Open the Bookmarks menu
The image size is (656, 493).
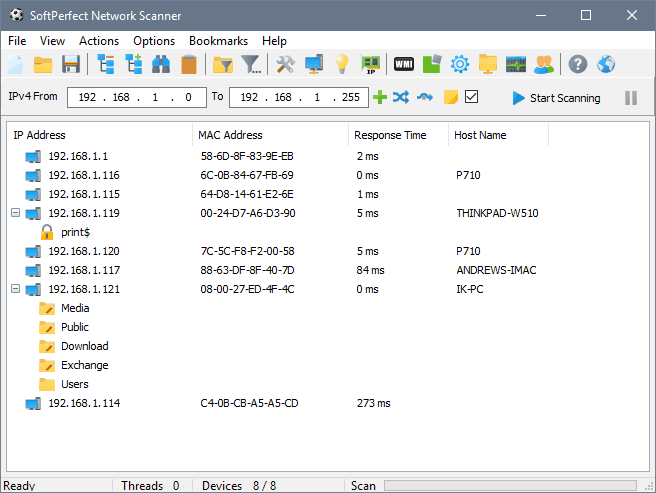(218, 41)
